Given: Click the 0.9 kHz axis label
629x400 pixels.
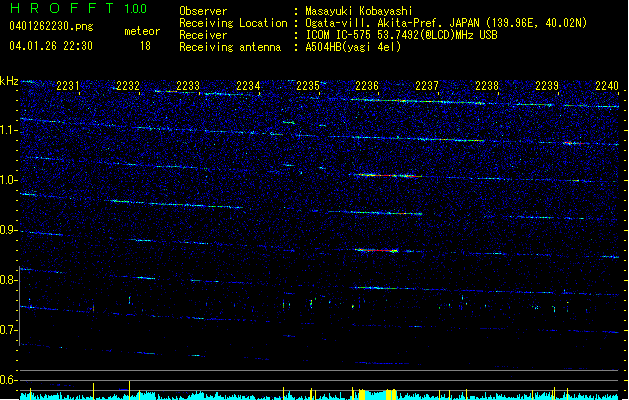Looking at the screenshot, I should click(8, 230).
